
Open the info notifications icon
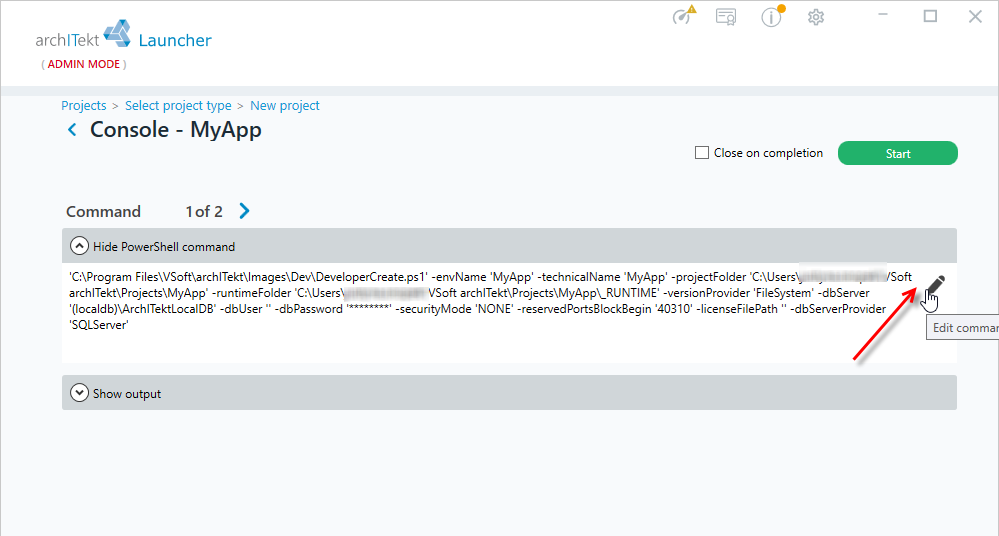(x=772, y=17)
